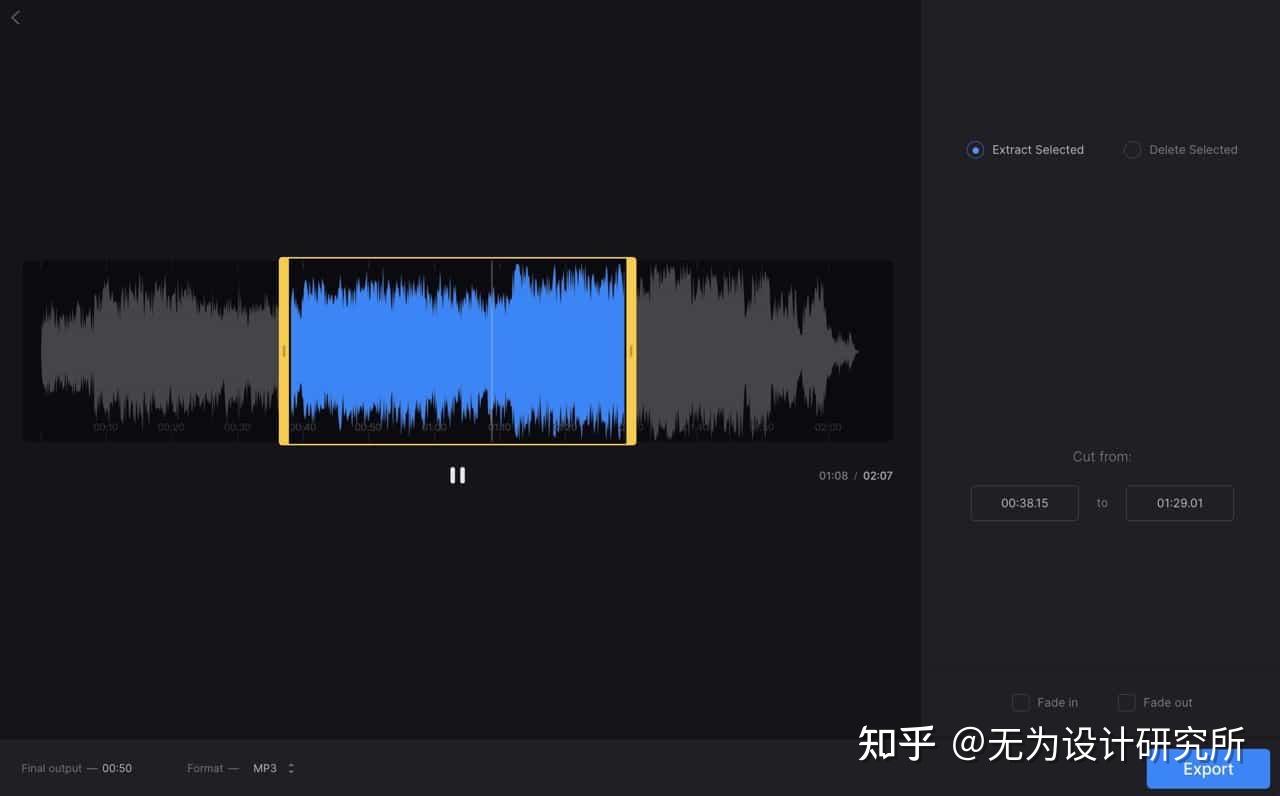
Task: Open the MP3 format selector arrows
Action: (289, 768)
